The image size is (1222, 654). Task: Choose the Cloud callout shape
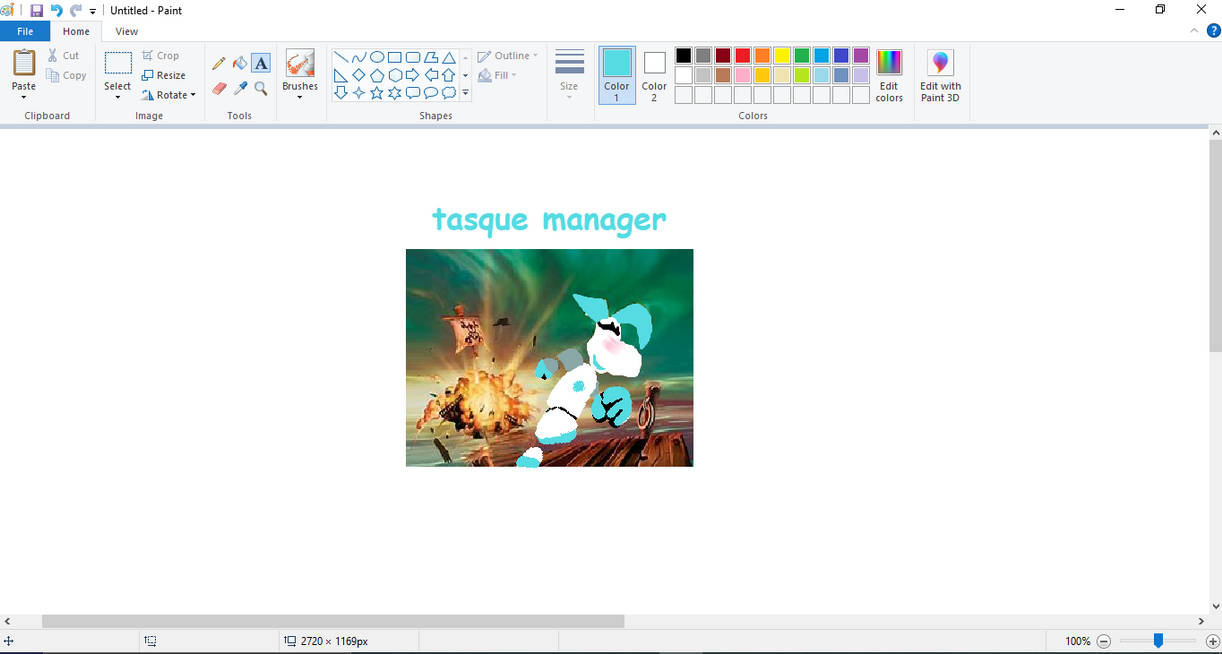(x=449, y=93)
